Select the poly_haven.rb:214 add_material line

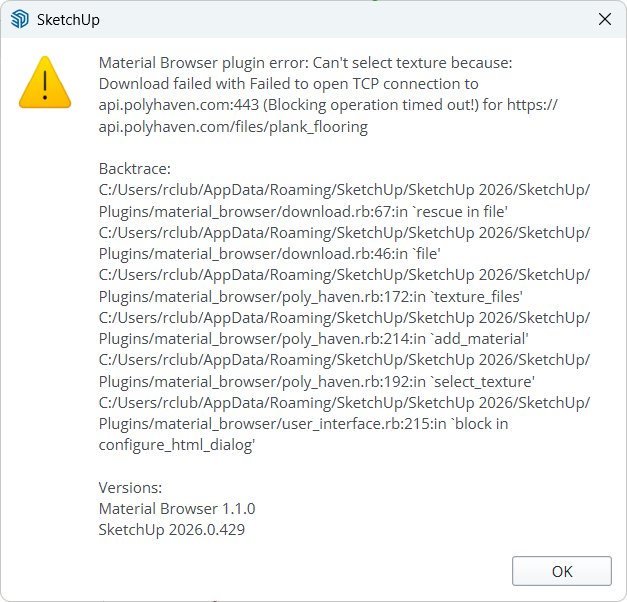tap(313, 339)
